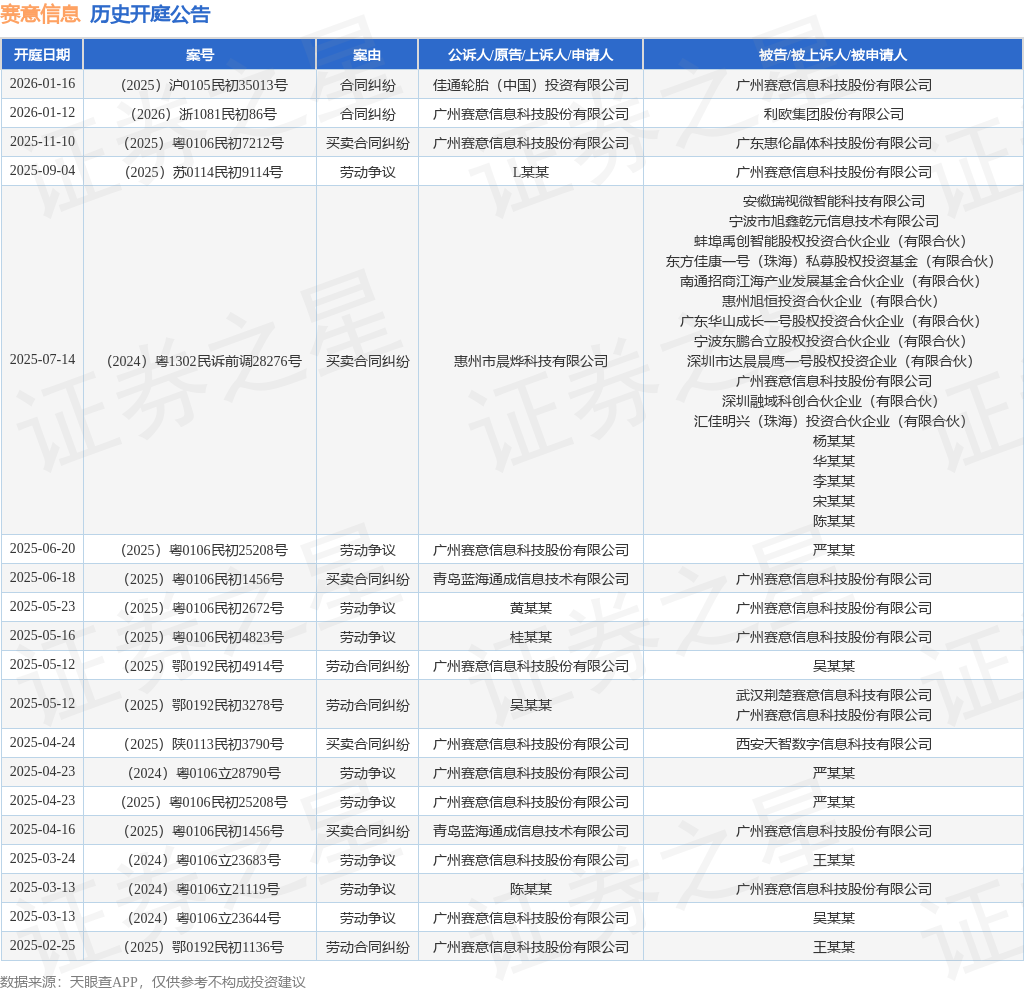
Task: Click defendant 杨某某
Action: point(834,441)
